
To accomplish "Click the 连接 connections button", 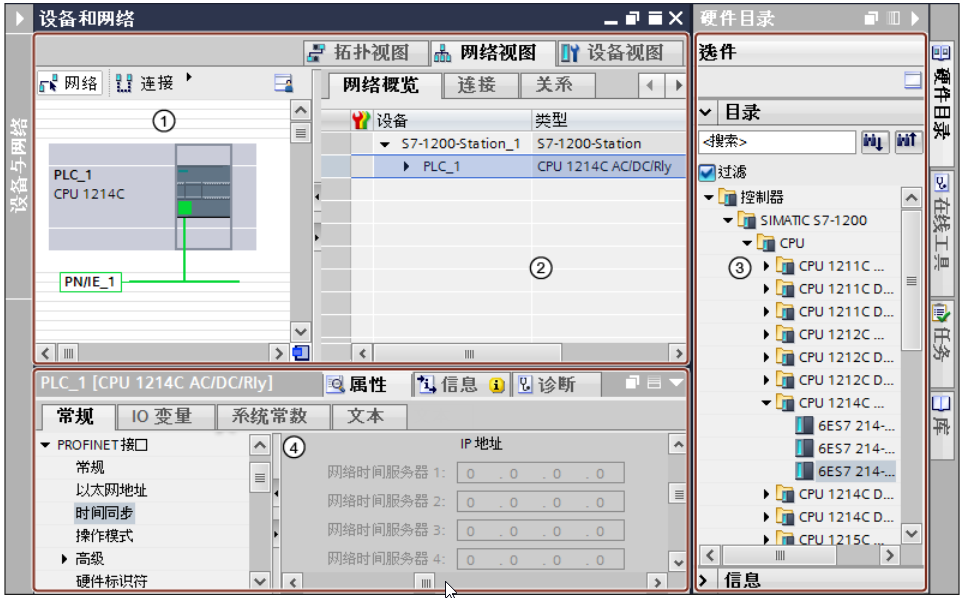I will point(146,83).
